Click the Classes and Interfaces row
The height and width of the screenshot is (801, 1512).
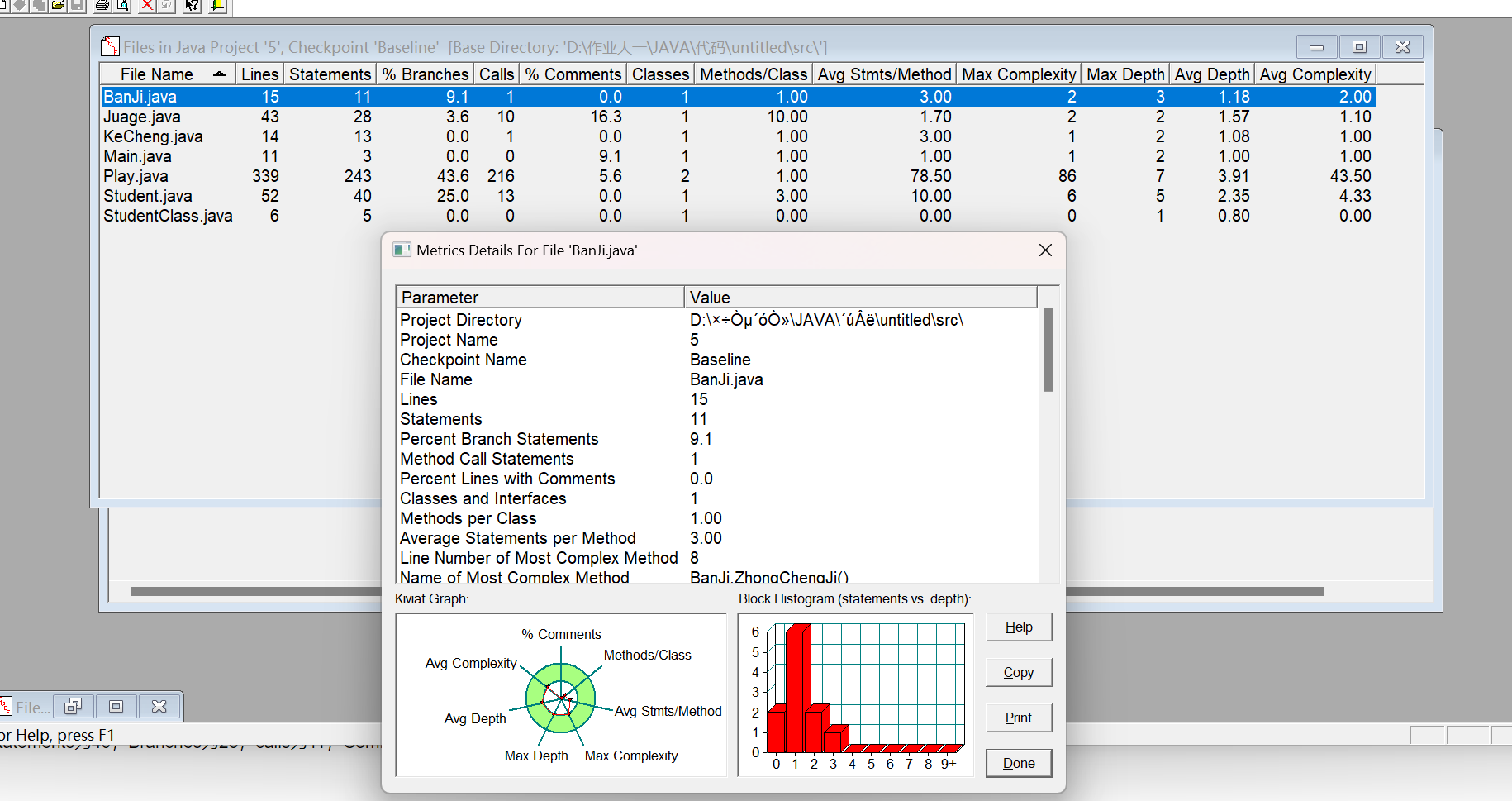(x=717, y=498)
